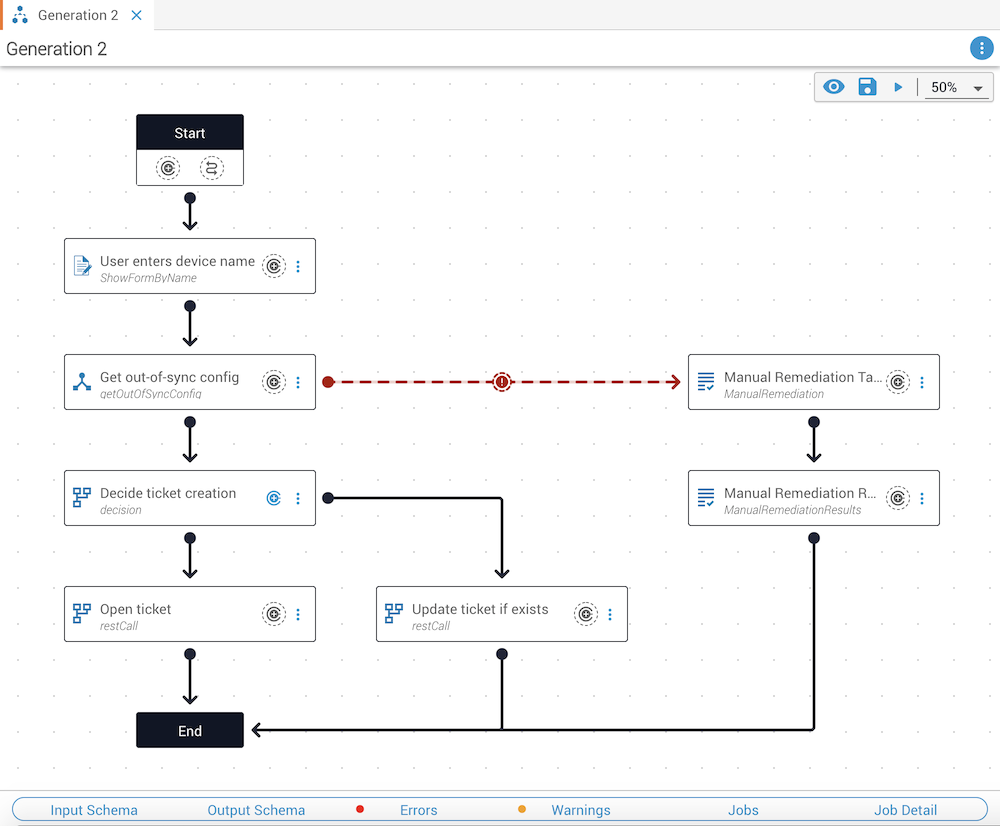Open the Output Schema tab

[x=256, y=810]
